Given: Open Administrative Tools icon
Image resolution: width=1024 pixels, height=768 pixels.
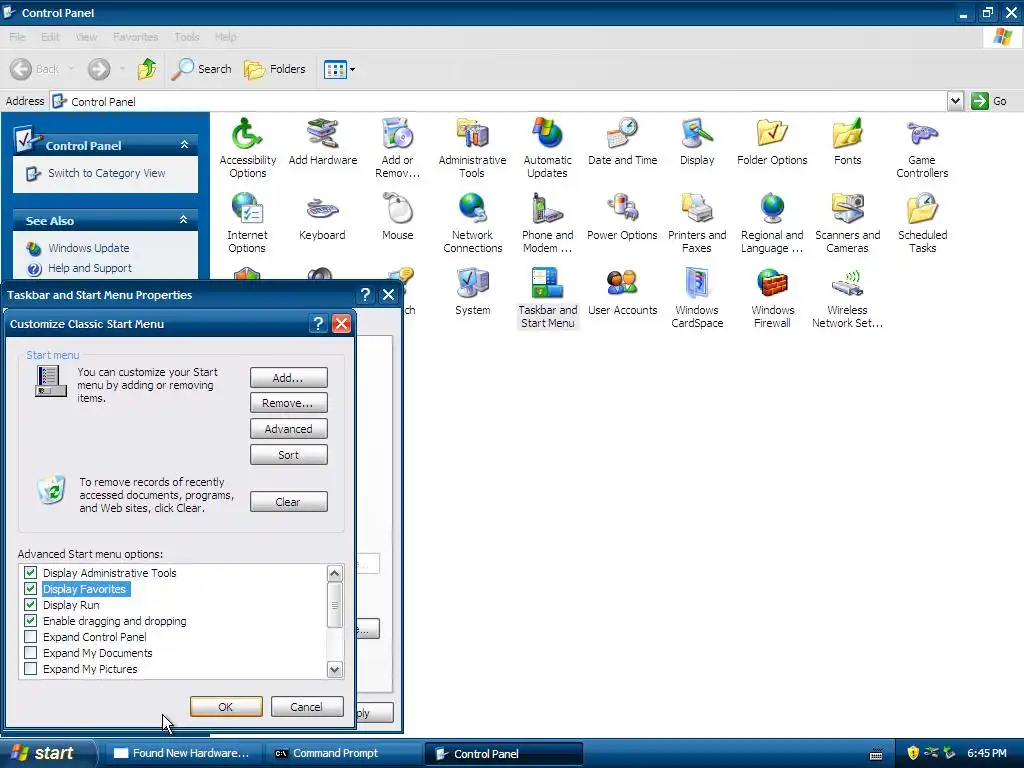Looking at the screenshot, I should (x=472, y=148).
